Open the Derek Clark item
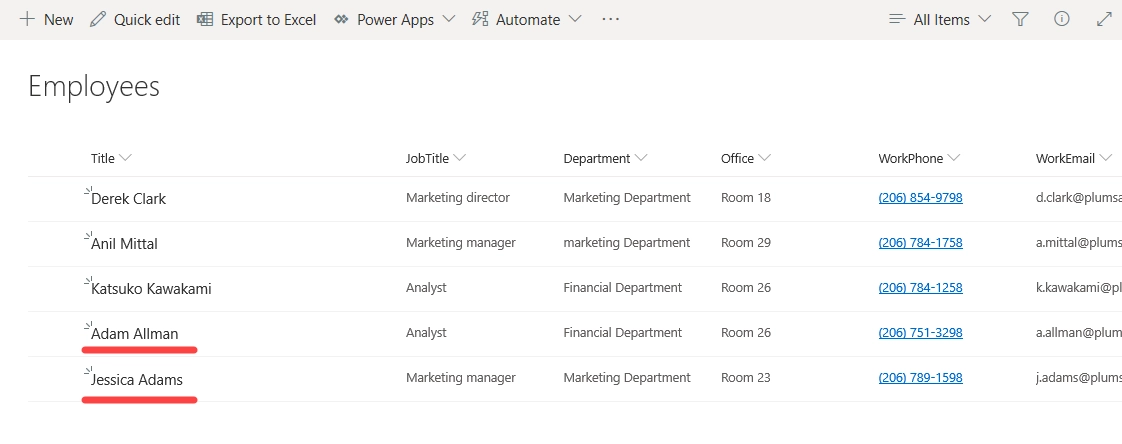The width and height of the screenshot is (1122, 444). 129,199
